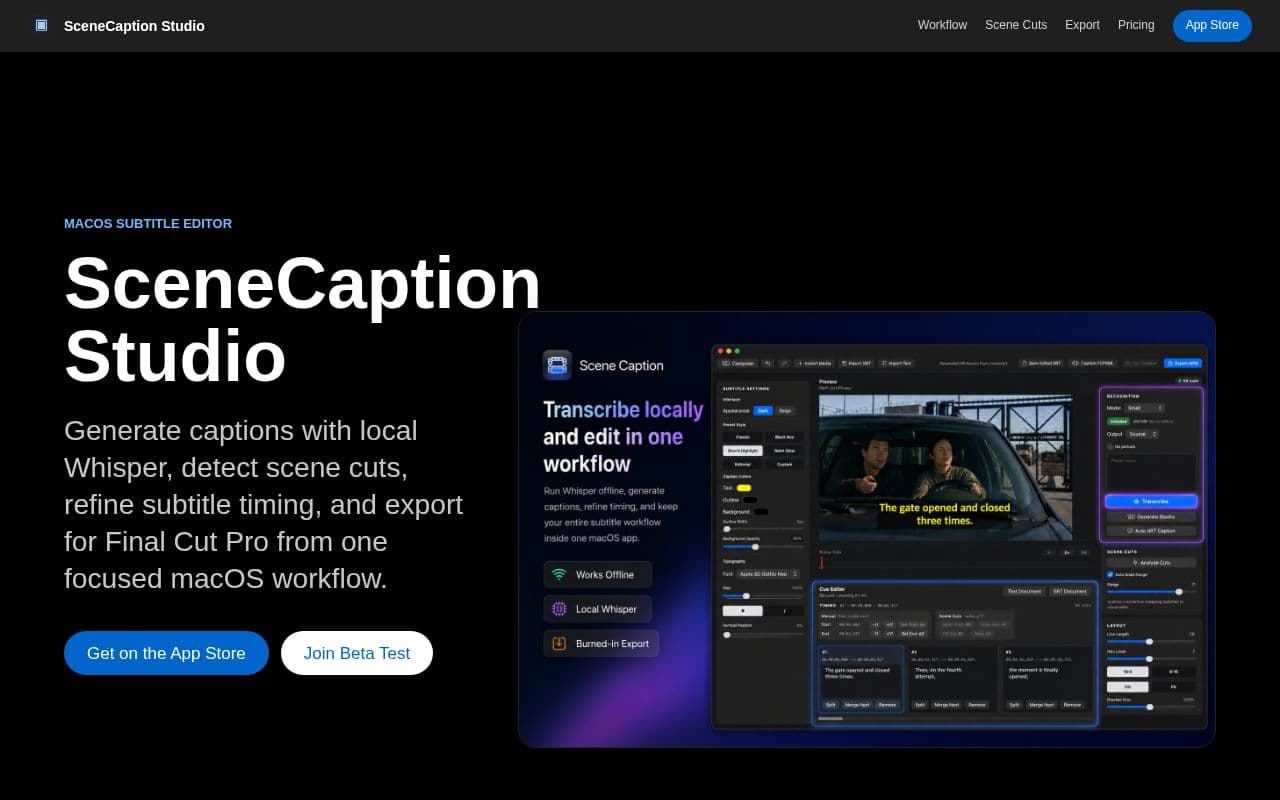The width and height of the screenshot is (1280, 800).
Task: Click the Auto SRT Caption button
Action: point(1151,531)
